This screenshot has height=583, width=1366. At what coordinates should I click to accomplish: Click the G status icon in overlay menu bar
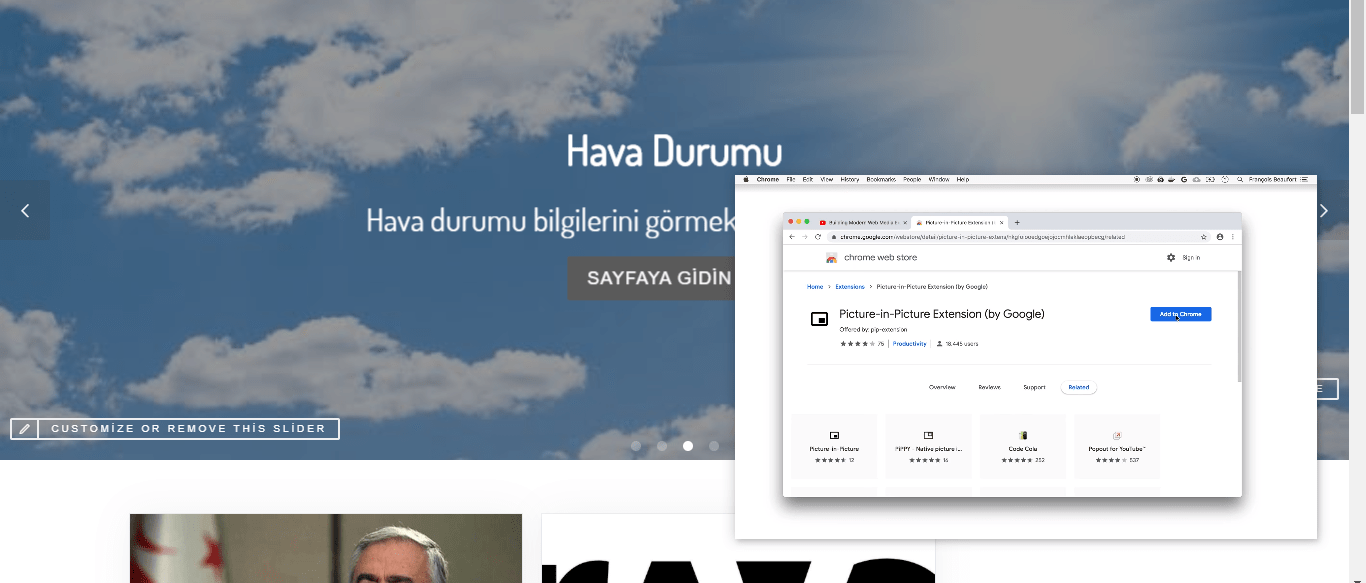pyautogui.click(x=1184, y=180)
